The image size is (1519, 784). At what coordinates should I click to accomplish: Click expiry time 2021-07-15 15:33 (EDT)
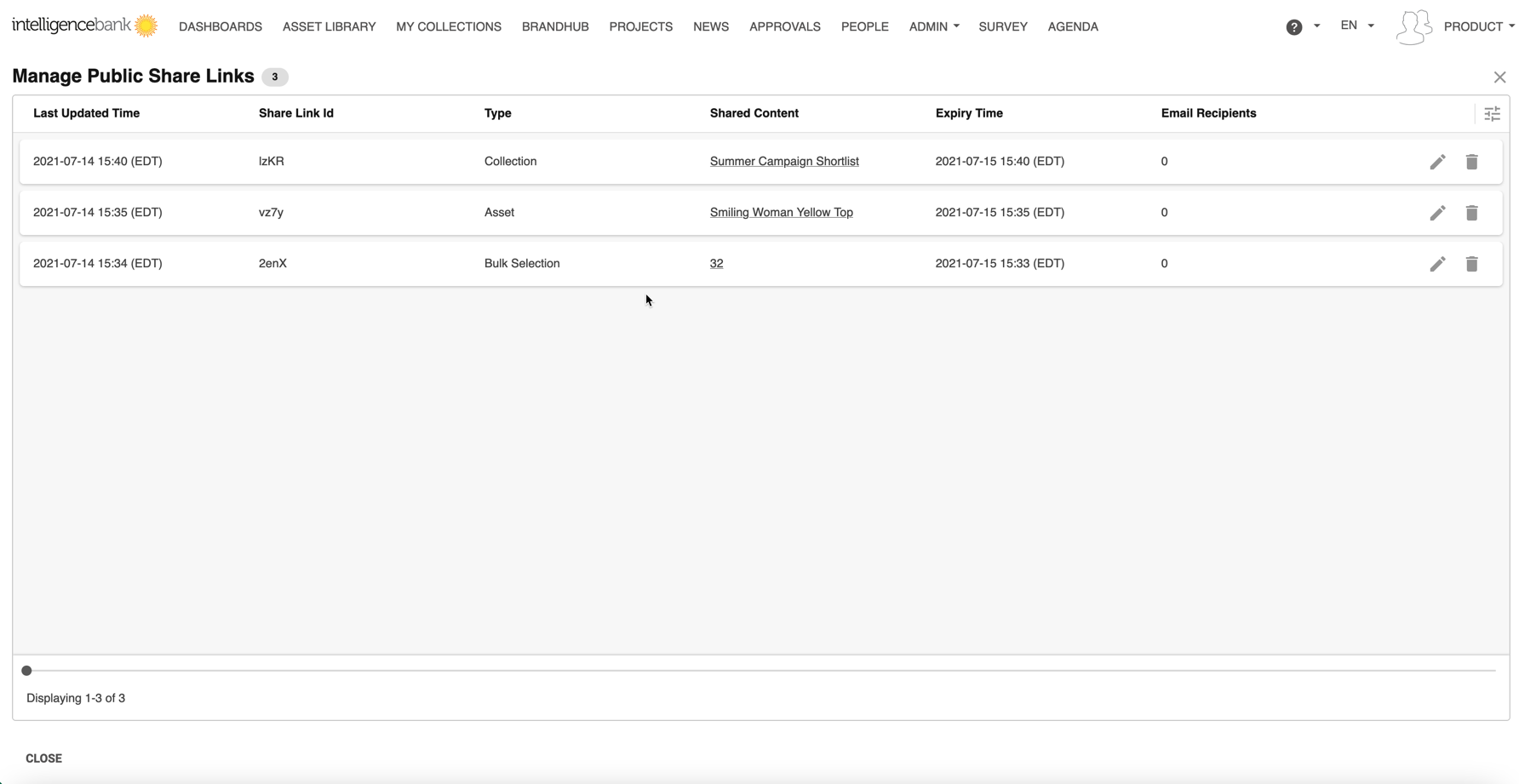1000,263
